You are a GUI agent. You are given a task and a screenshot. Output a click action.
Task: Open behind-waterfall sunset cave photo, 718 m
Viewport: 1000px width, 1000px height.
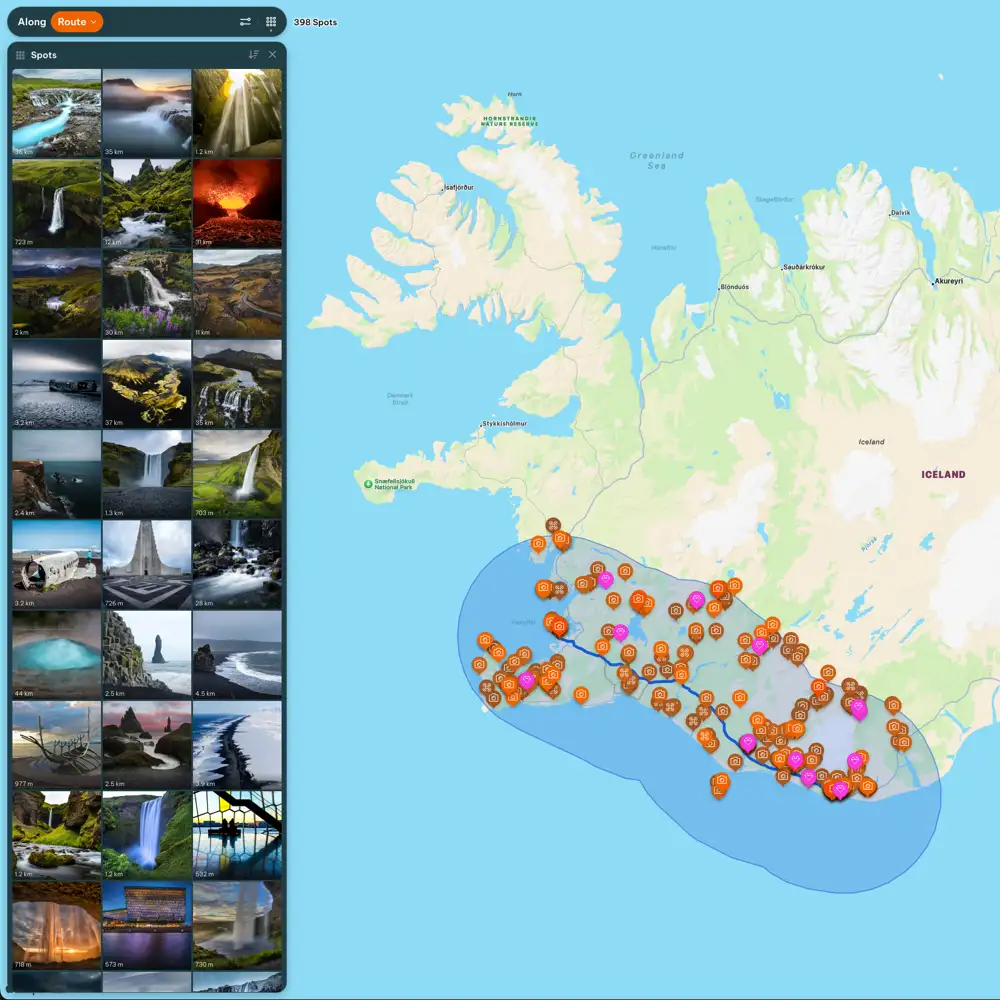(x=57, y=925)
